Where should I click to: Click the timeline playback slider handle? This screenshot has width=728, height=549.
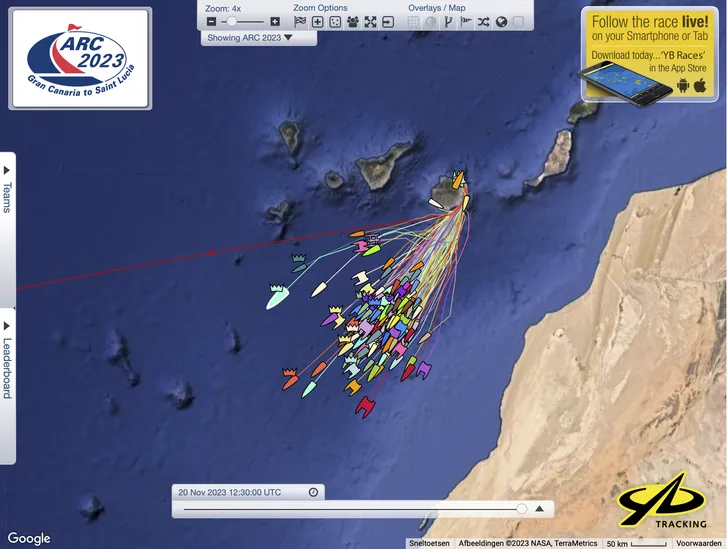[521, 509]
